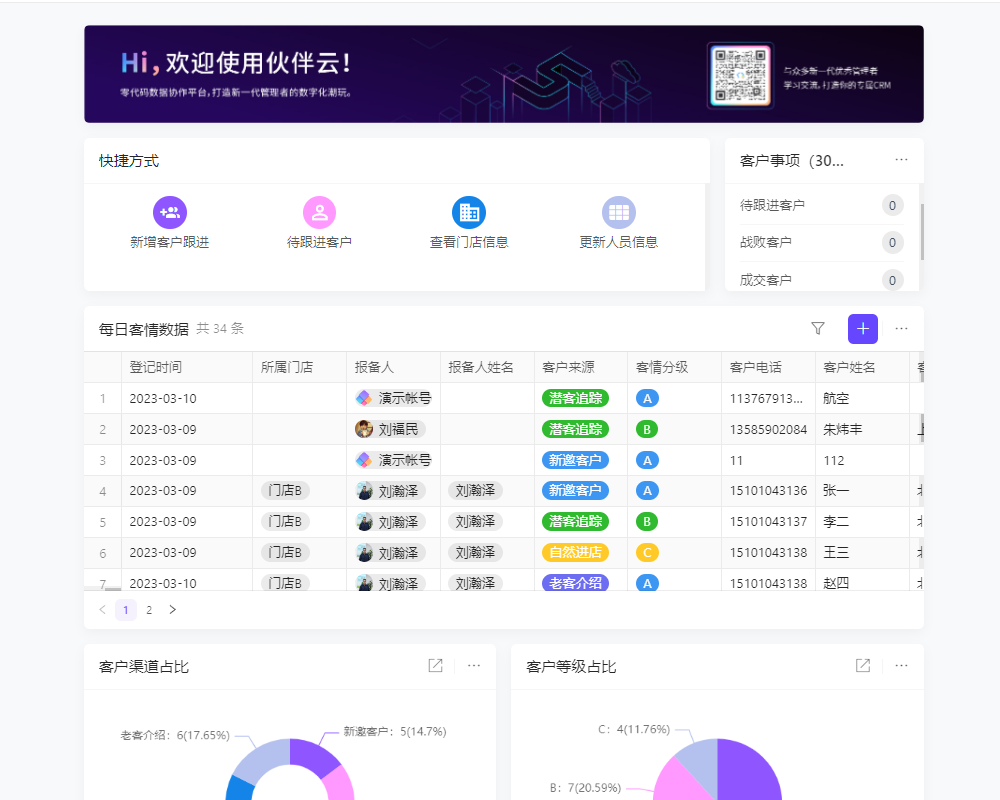Expand the 客户等级占比 chart to fullscreen
Screen dimensions: 1000x800
(x=862, y=665)
